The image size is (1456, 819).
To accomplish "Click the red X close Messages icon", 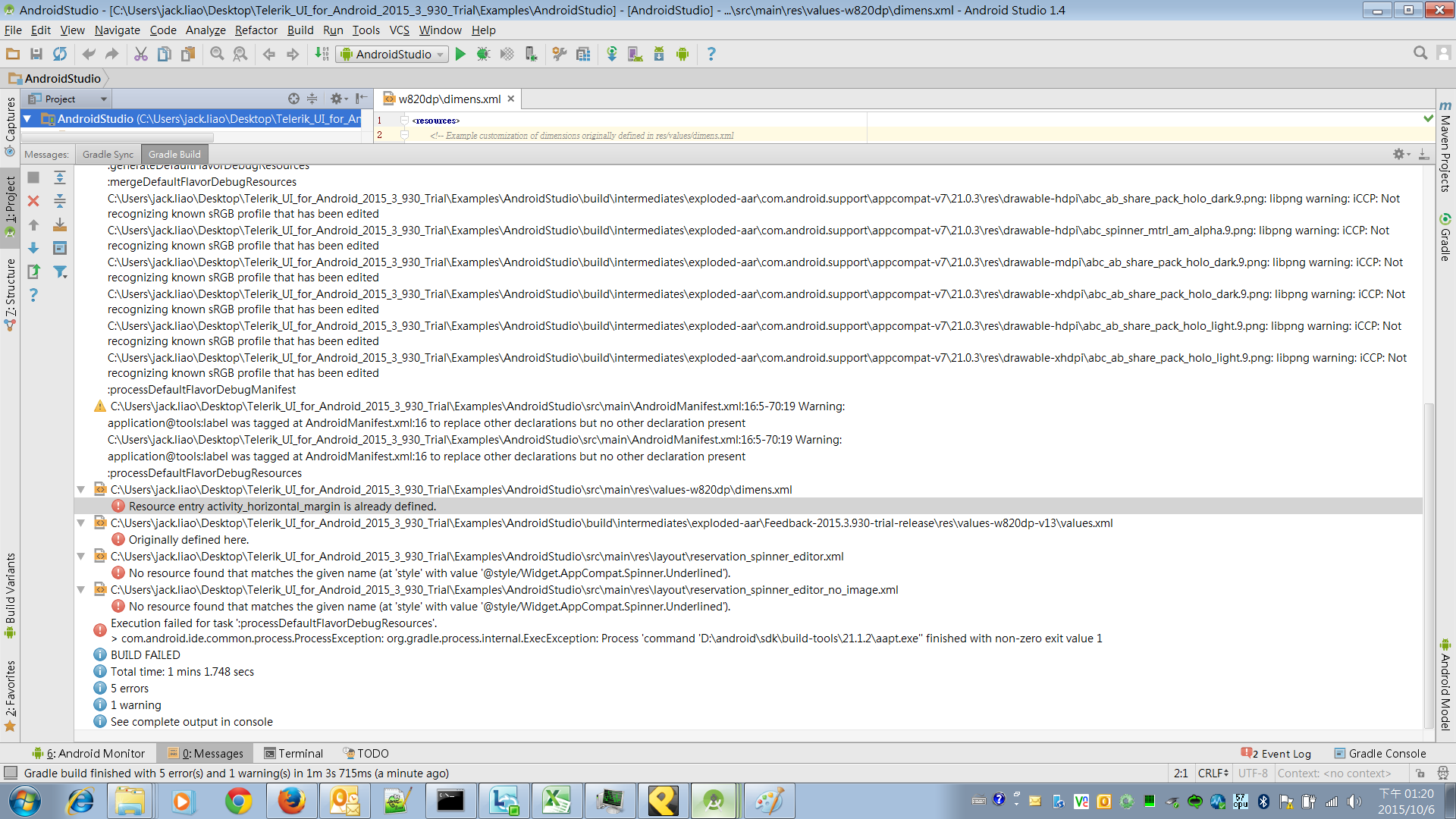I will pos(33,201).
